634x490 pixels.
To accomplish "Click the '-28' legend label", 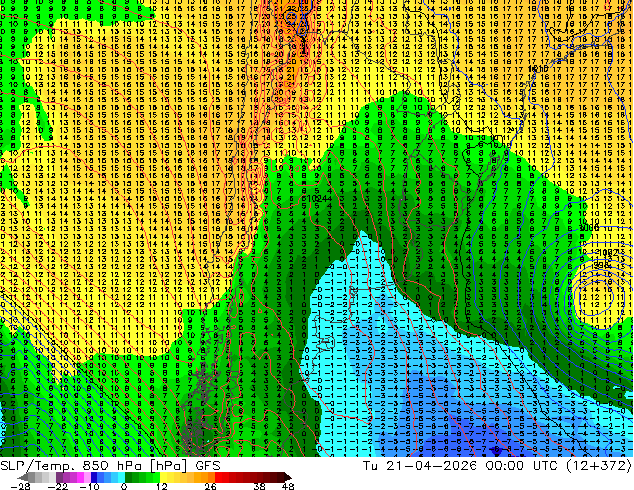I will coord(20,486).
